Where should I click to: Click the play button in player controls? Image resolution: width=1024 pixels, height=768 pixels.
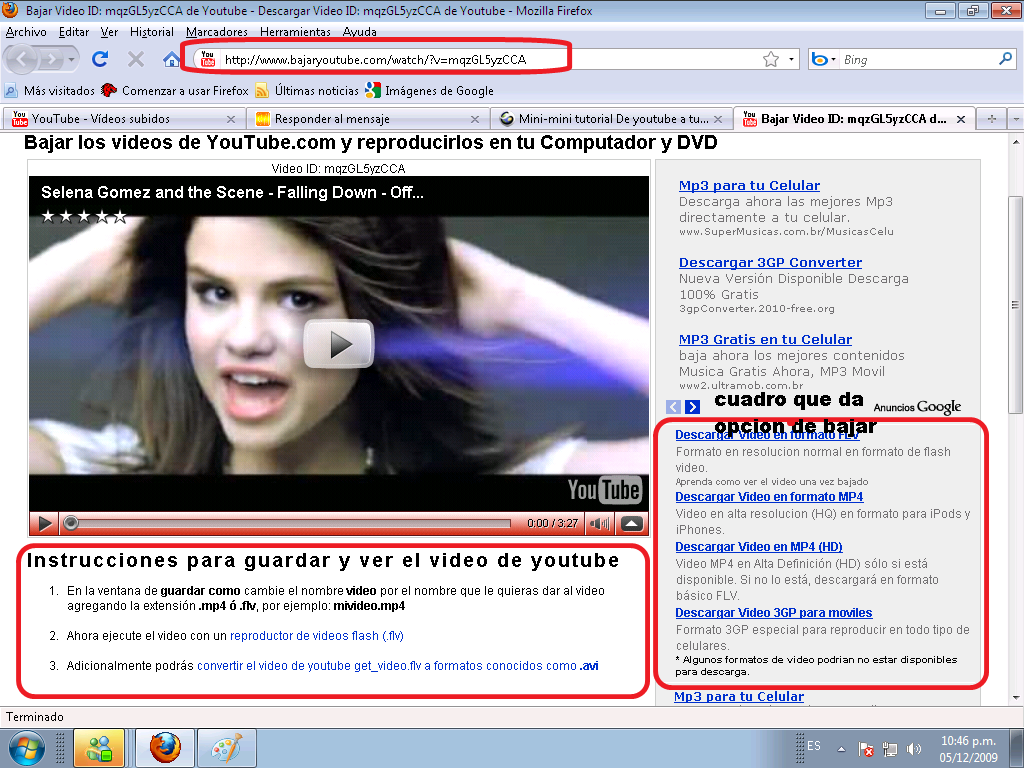click(44, 523)
